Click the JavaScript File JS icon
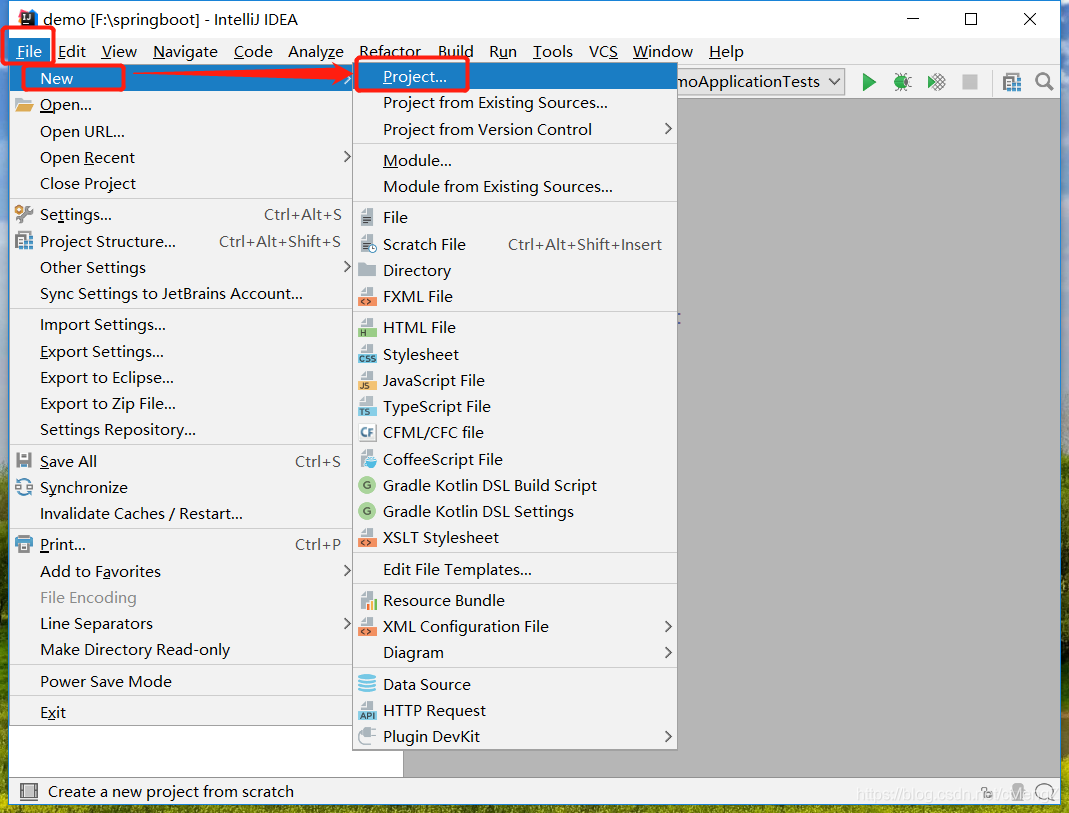 tap(367, 380)
